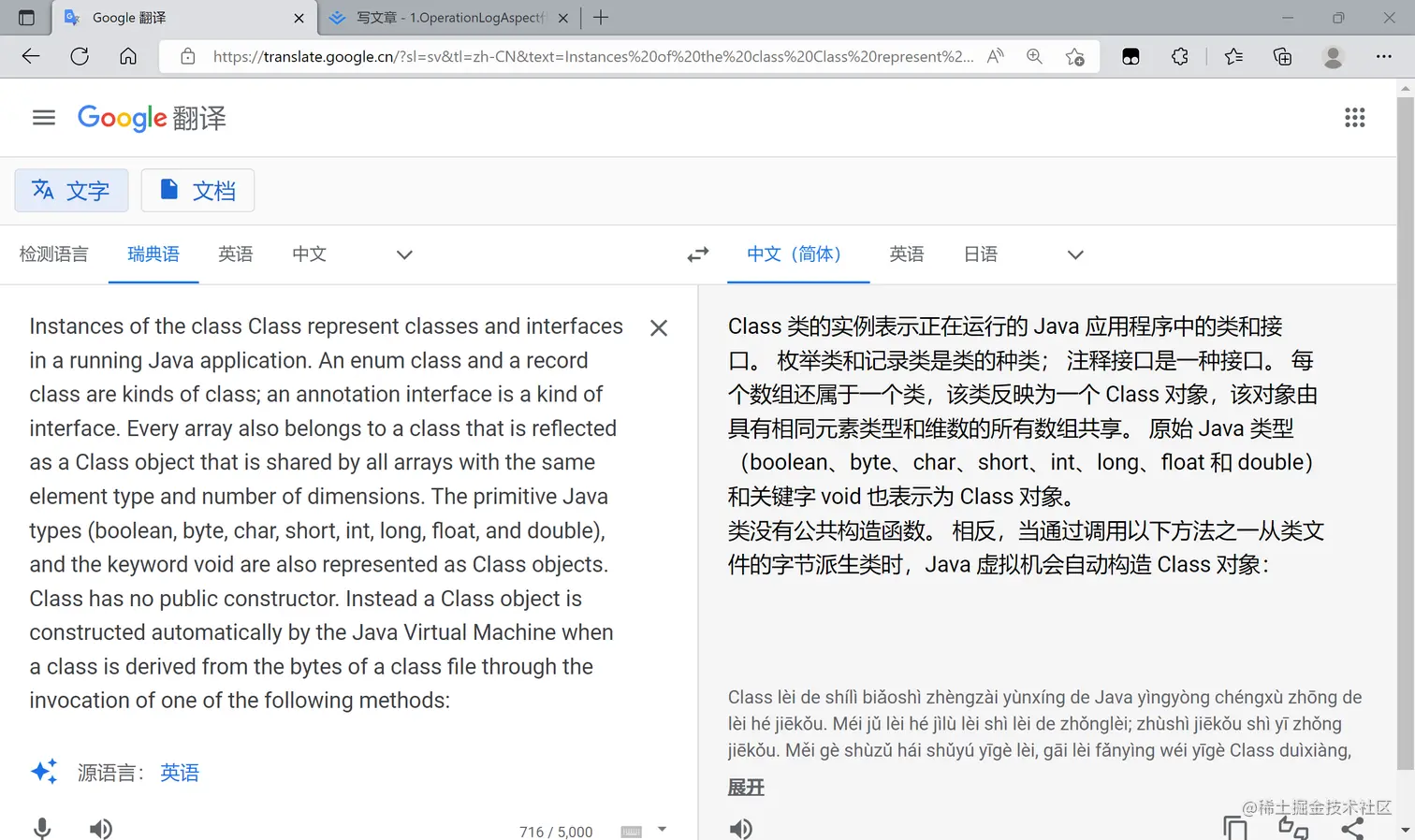
Task: Select 英语 as source language
Action: tap(236, 254)
